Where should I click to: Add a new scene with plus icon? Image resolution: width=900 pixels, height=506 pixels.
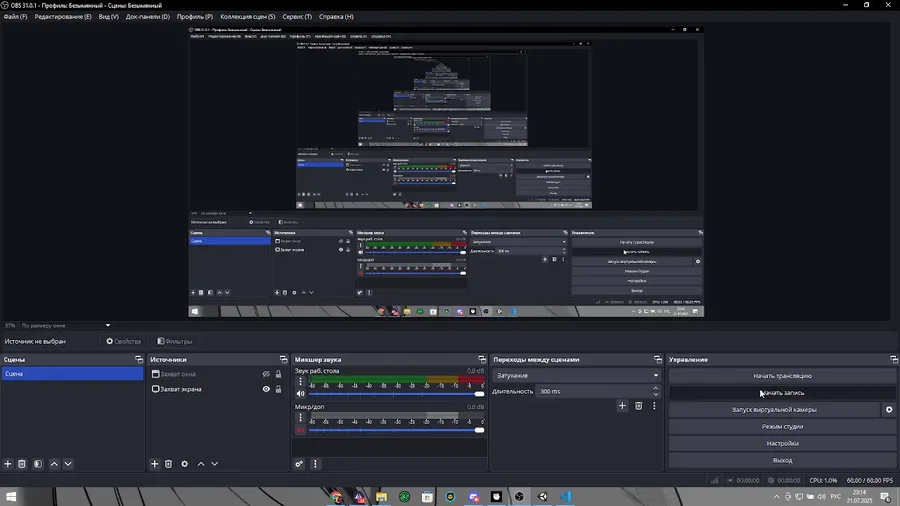click(8, 464)
